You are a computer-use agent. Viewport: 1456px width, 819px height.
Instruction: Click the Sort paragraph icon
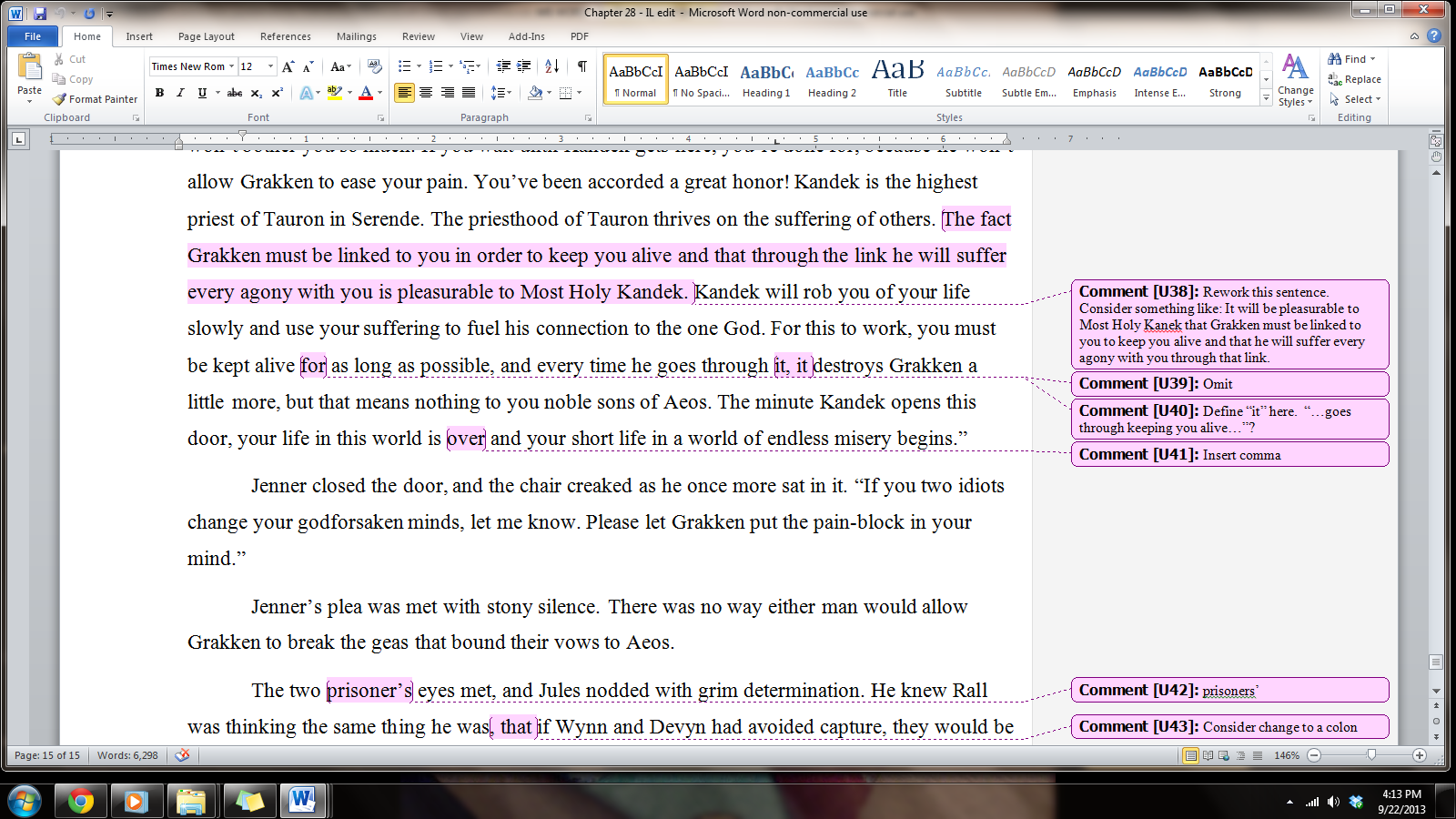[x=551, y=66]
